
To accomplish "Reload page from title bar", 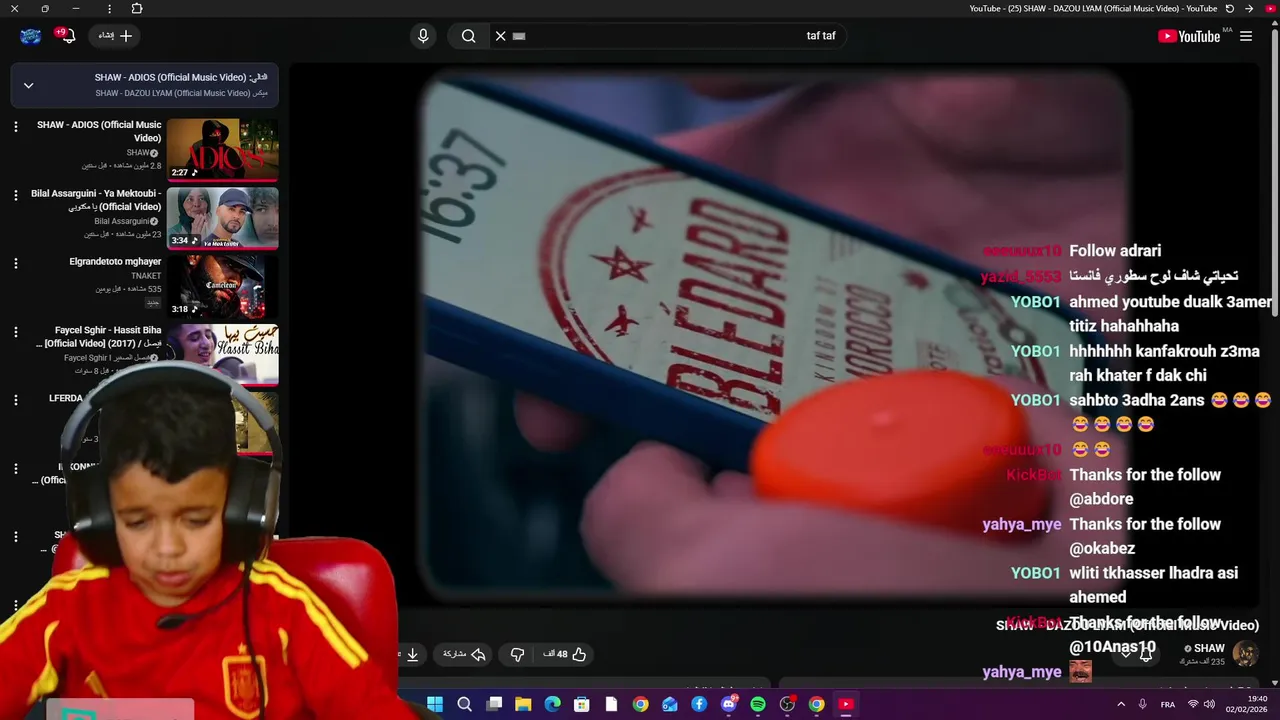I will click(1230, 8).
